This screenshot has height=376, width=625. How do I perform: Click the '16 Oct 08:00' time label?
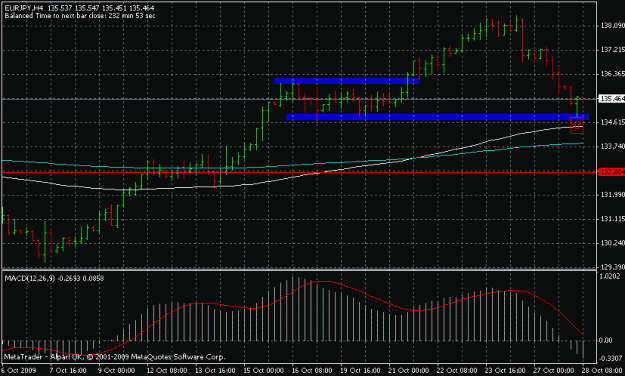312,370
